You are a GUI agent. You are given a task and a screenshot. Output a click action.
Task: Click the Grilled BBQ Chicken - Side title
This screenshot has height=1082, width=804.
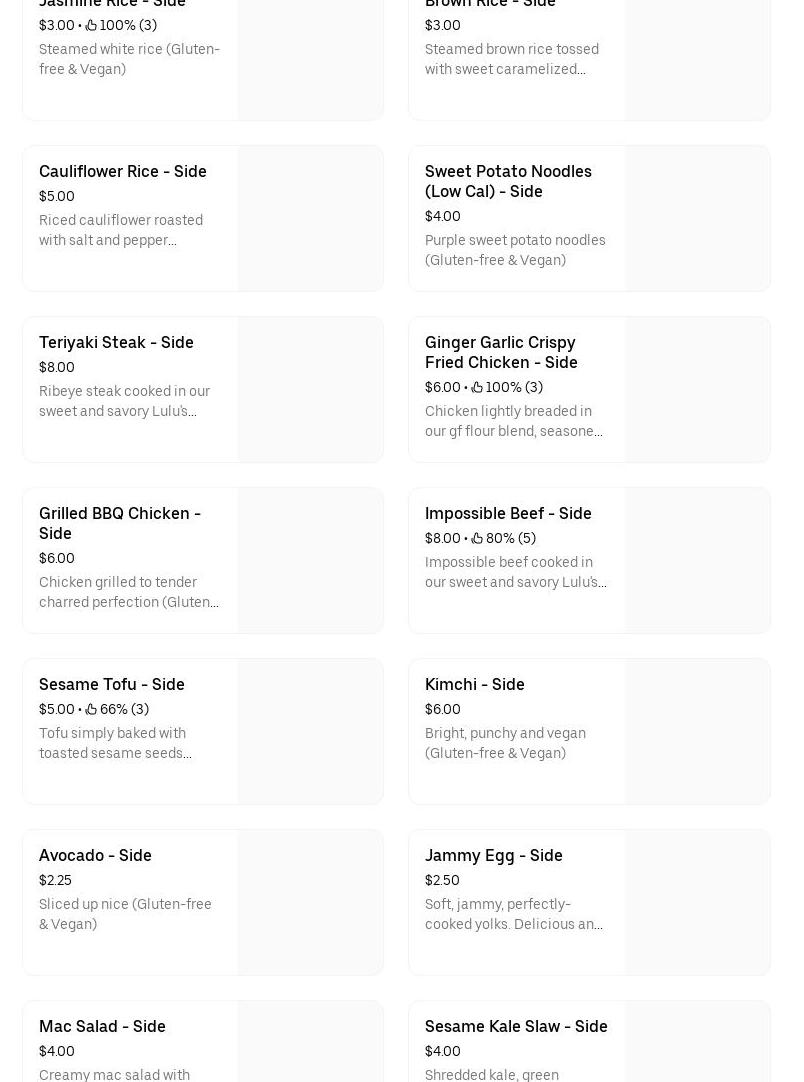[119, 523]
